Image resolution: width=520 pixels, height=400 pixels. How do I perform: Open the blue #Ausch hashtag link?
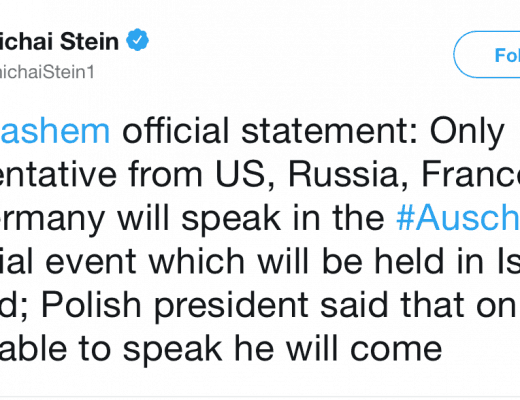[x=458, y=218]
